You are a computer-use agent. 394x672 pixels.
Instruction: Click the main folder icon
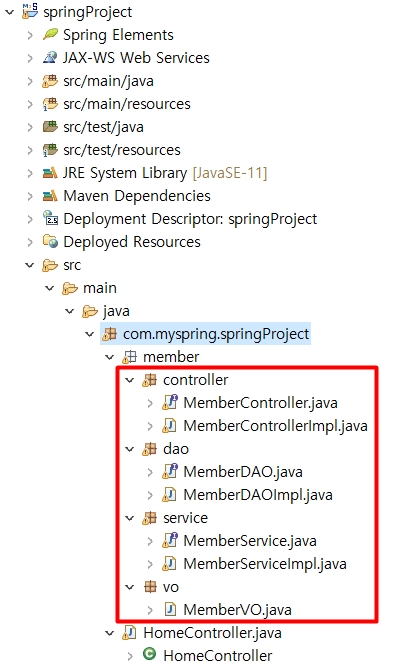tap(70, 288)
